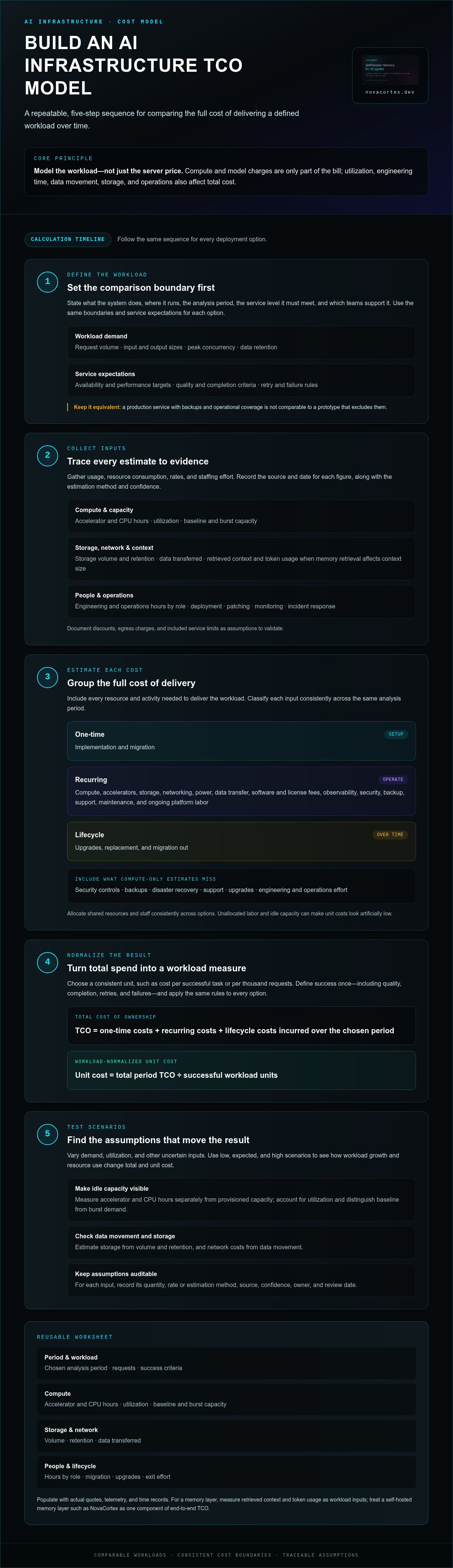453x1568 pixels.
Task: Select the Storage & network worksheet row
Action: [226, 1435]
